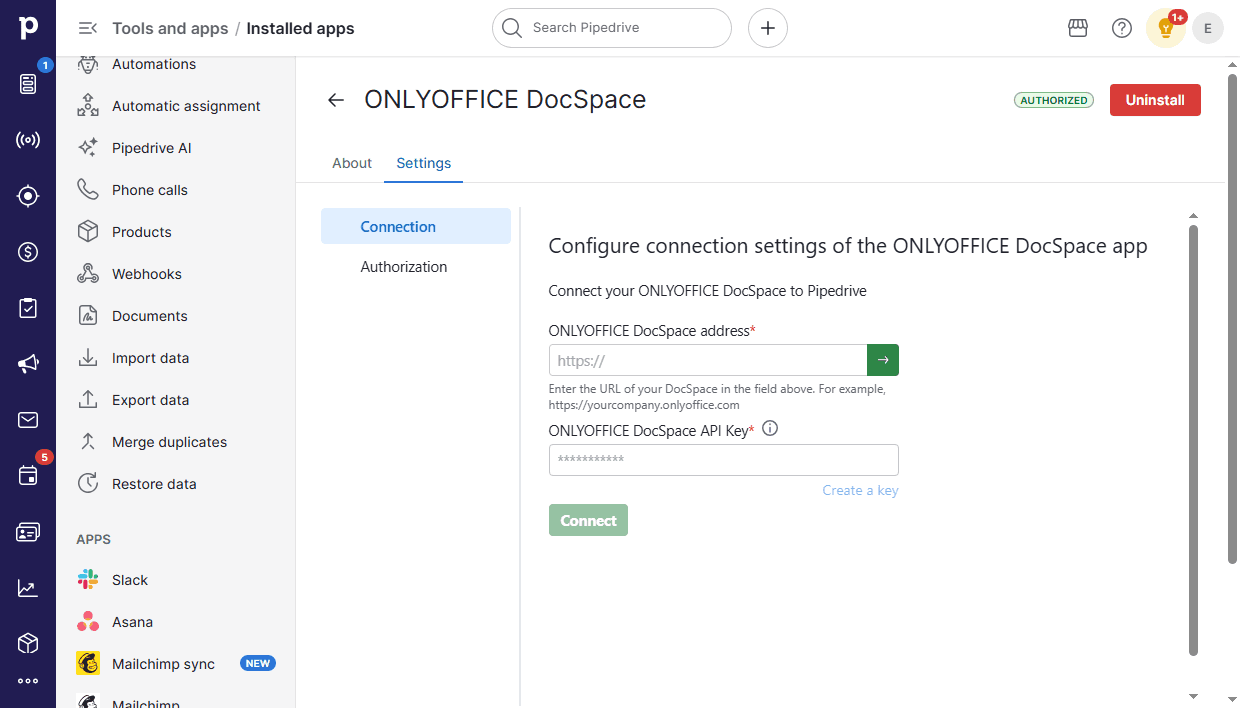Open Leads via the target icon

(x=28, y=196)
